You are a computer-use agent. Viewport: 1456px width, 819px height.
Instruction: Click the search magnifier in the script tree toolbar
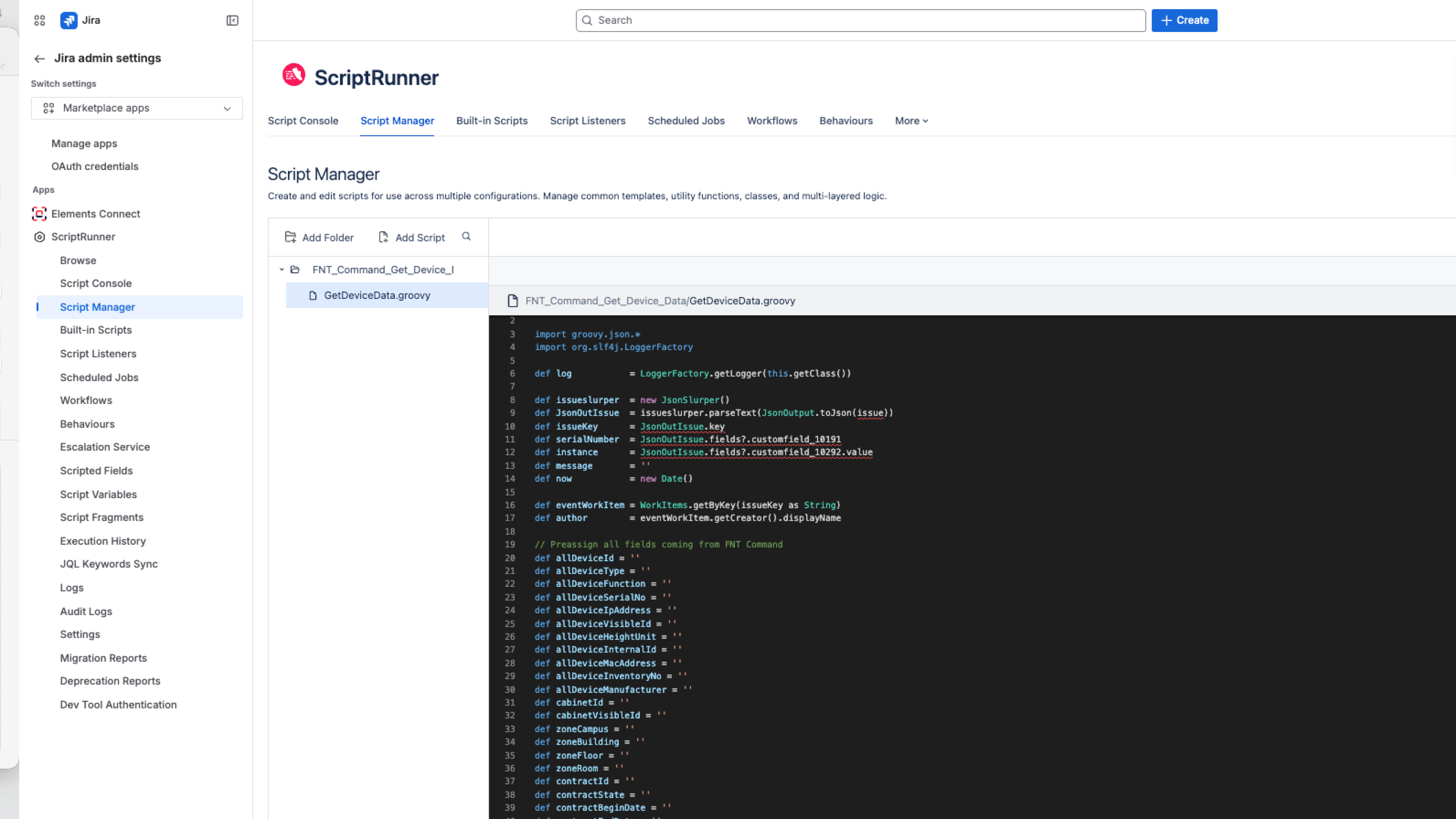pyautogui.click(x=466, y=236)
